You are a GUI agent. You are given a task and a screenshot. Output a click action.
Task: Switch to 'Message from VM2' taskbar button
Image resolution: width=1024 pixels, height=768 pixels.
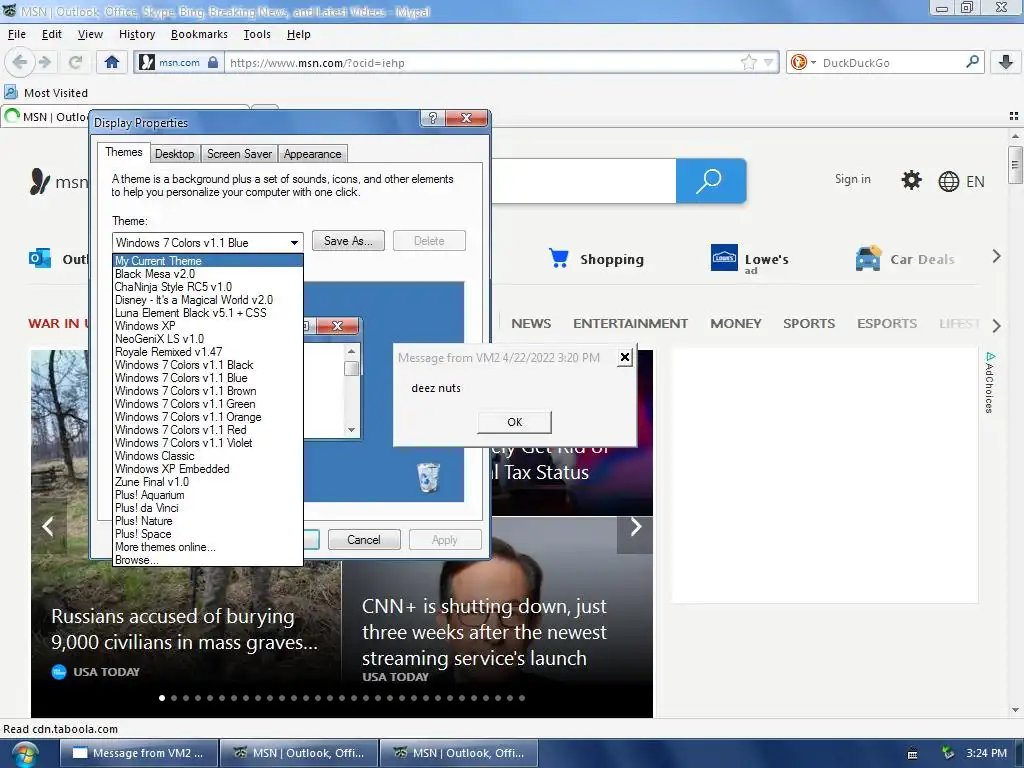pyautogui.click(x=139, y=753)
